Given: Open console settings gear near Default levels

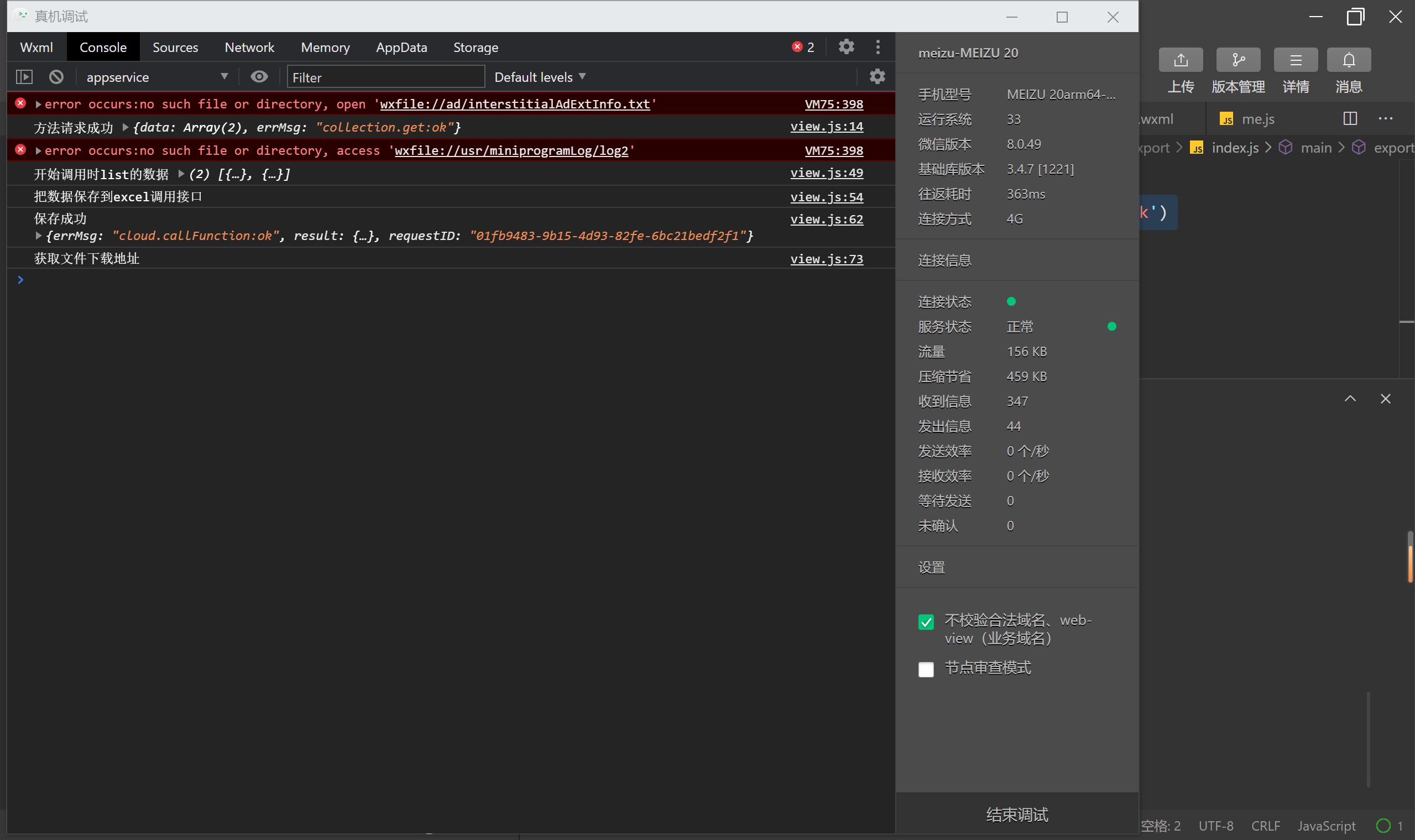Looking at the screenshot, I should coord(877,76).
